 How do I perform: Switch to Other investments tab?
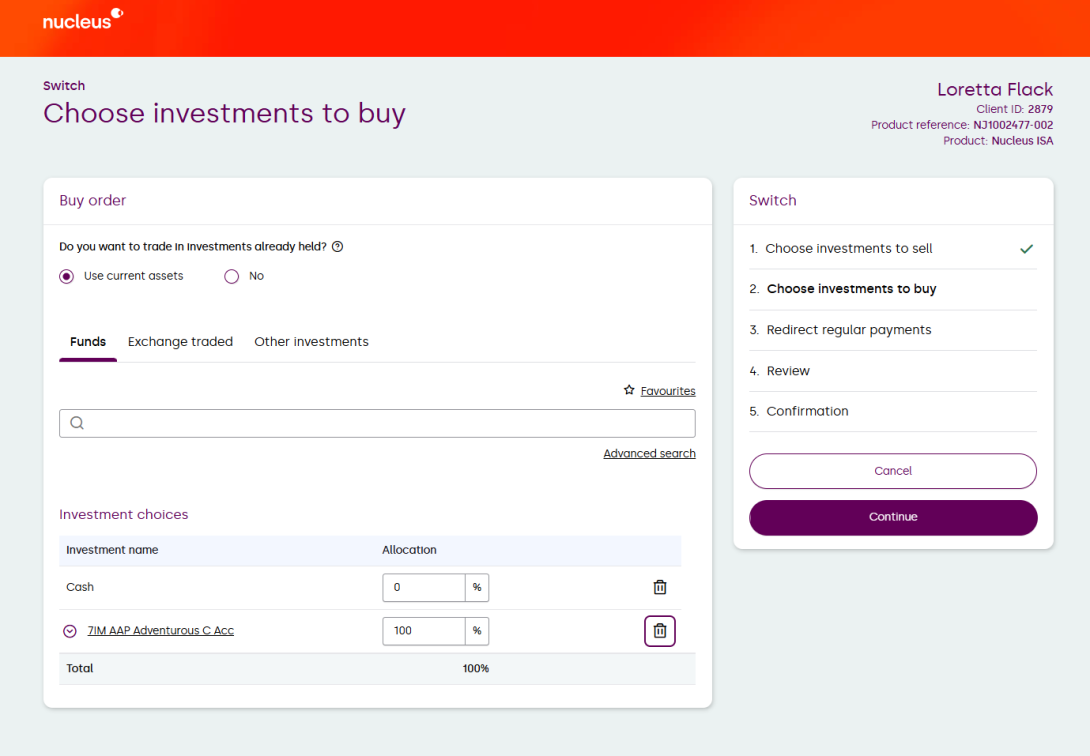pos(311,342)
